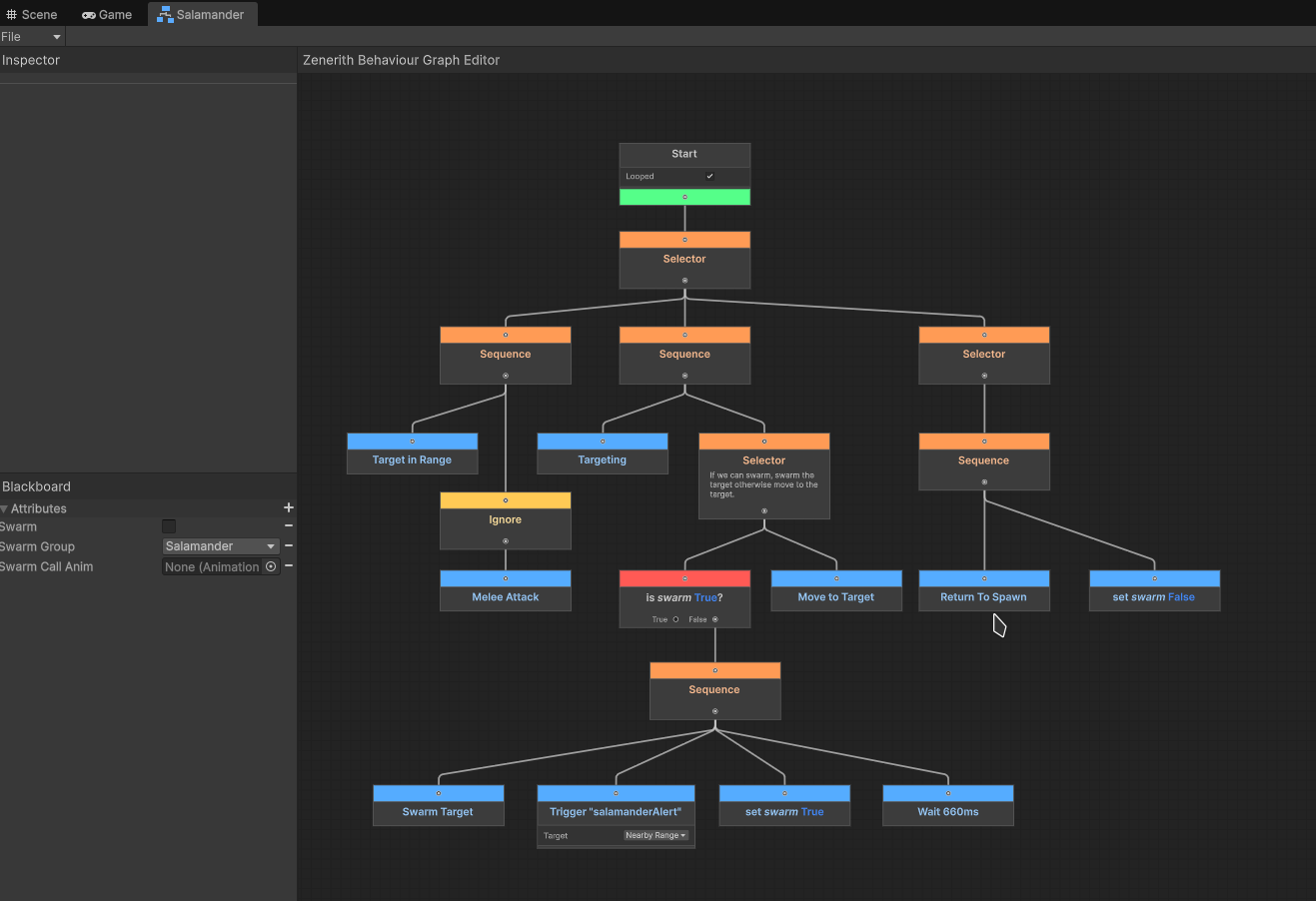
Task: Click the Start node's green output port
Action: 684,197
